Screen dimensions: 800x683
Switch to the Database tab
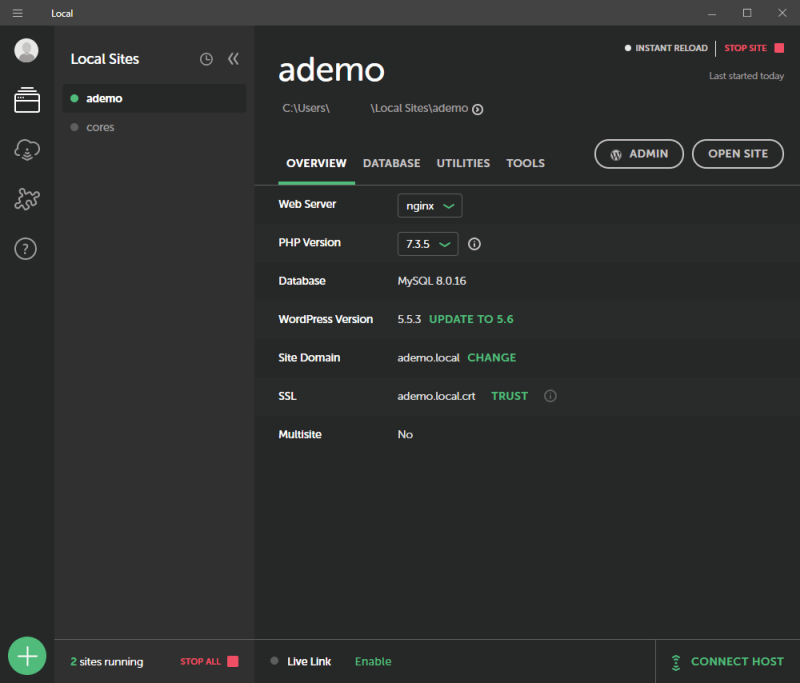point(392,163)
